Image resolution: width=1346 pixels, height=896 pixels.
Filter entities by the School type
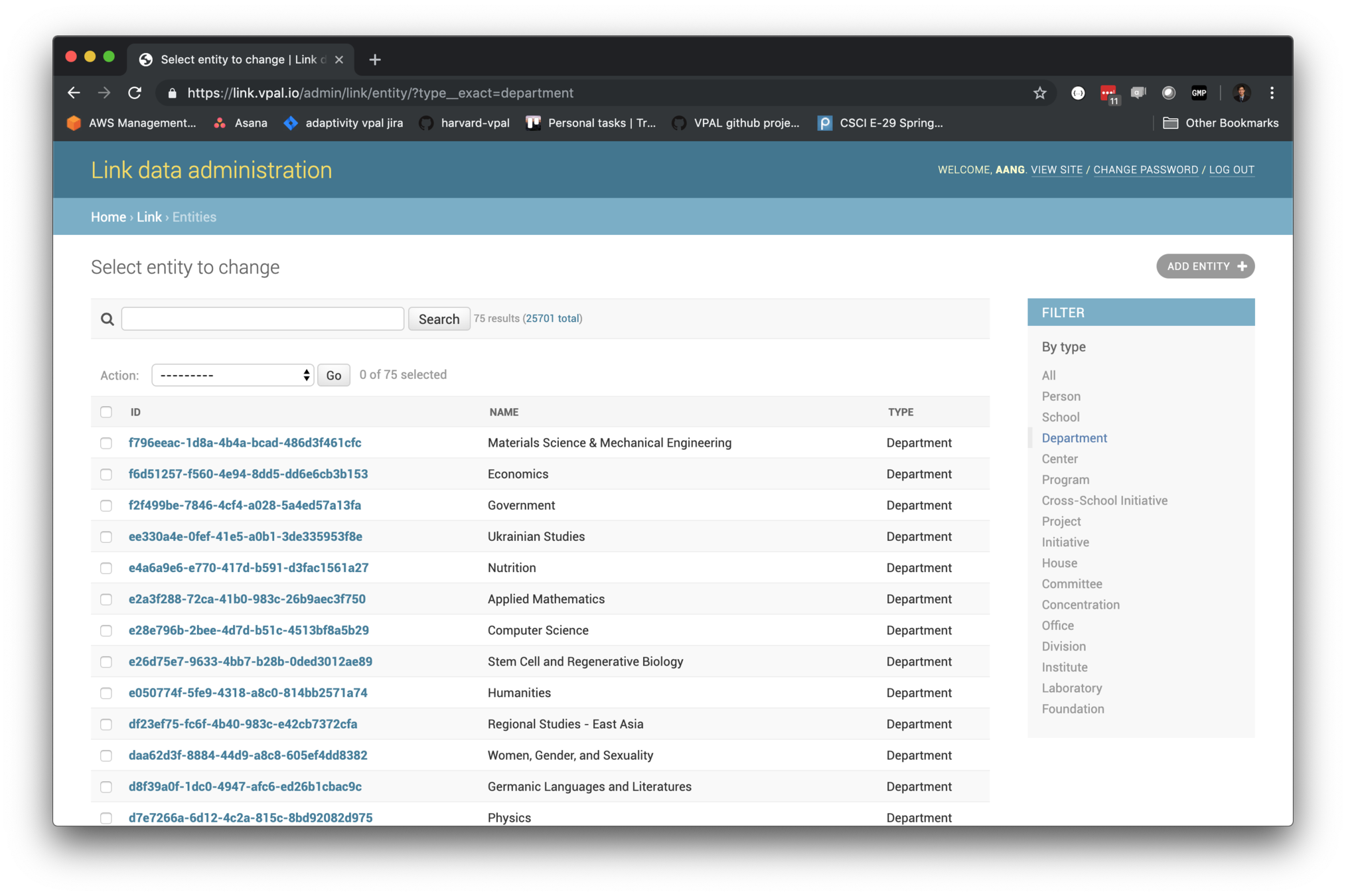1060,417
